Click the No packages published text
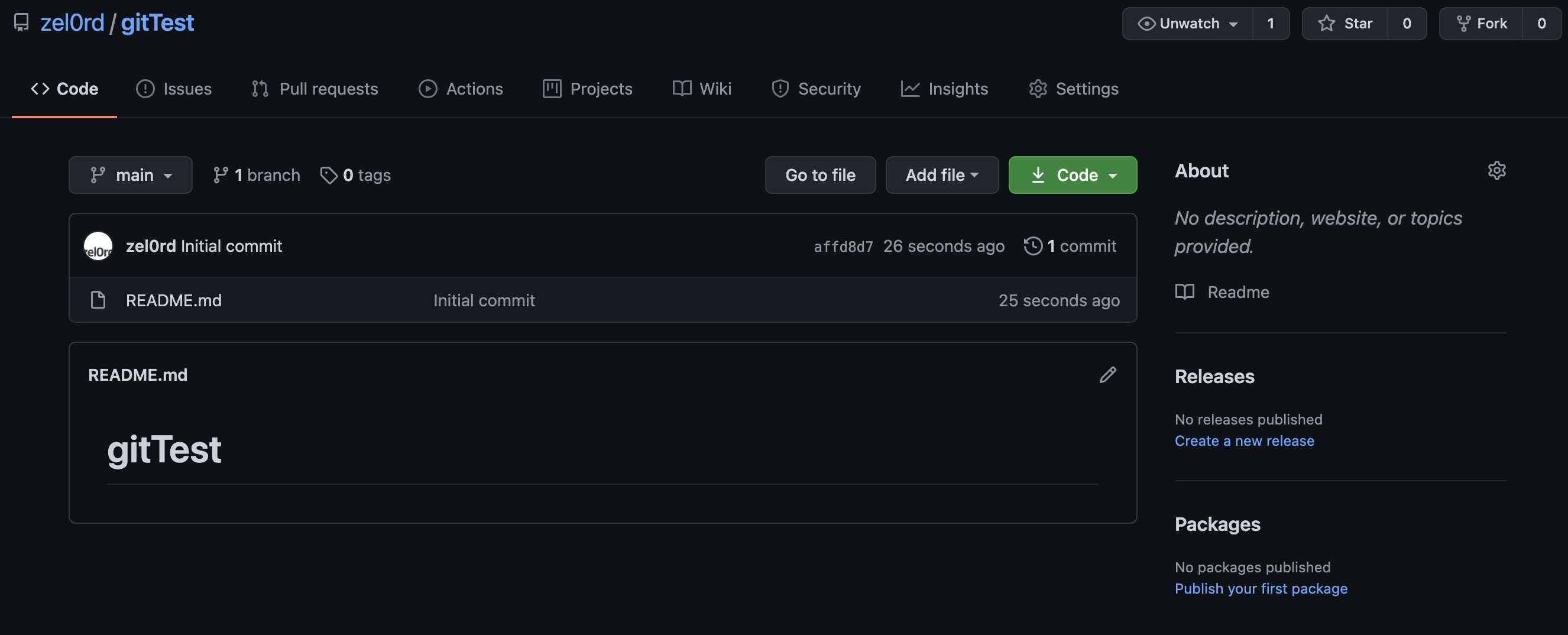 (x=1252, y=568)
